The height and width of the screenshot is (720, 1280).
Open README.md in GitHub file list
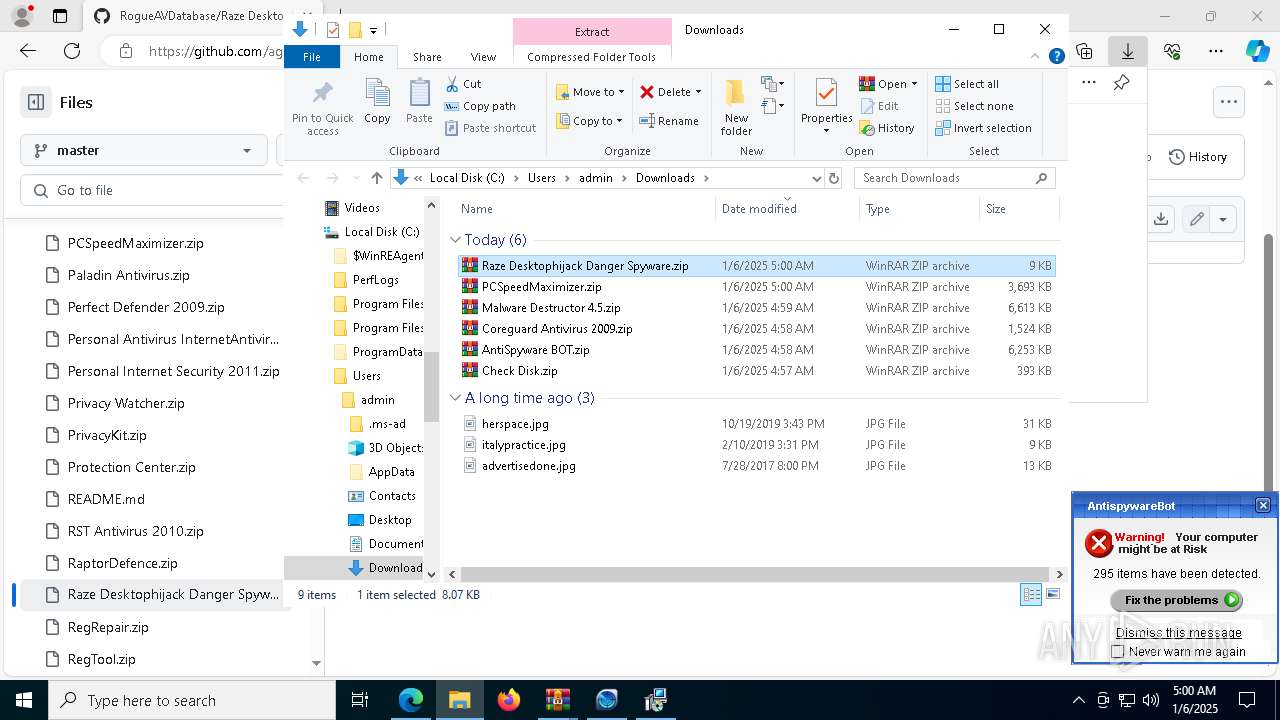click(x=106, y=499)
